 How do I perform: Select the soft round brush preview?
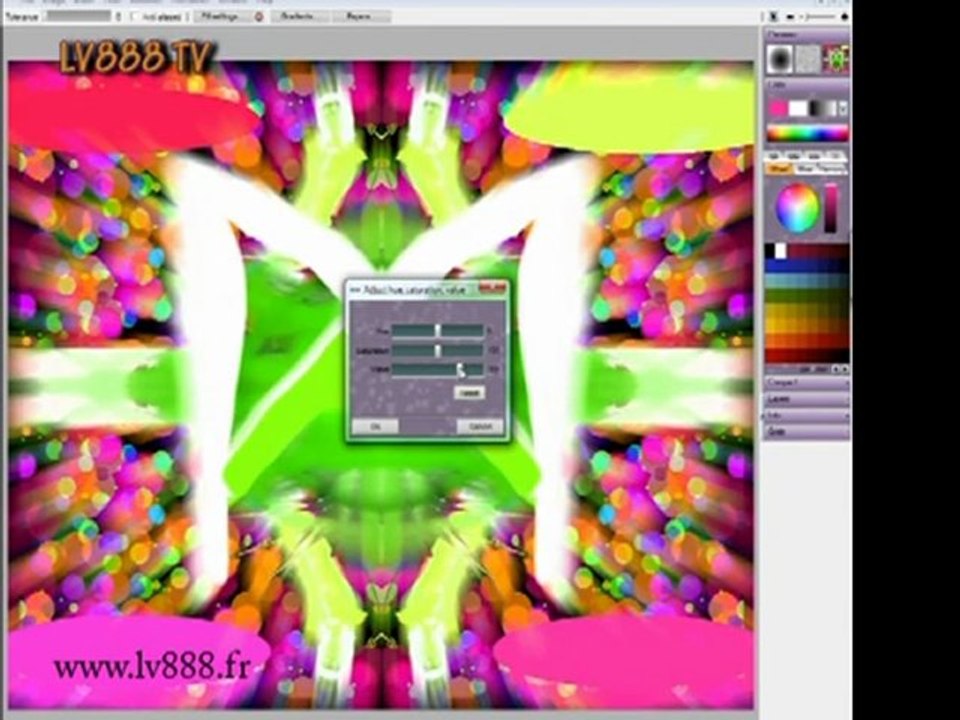click(779, 59)
